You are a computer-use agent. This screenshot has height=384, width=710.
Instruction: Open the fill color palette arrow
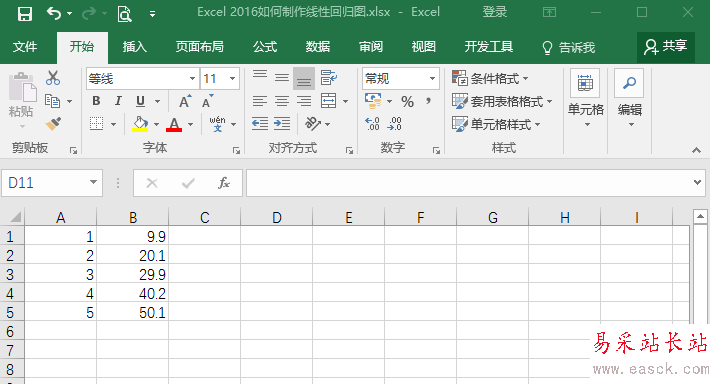tap(157, 124)
